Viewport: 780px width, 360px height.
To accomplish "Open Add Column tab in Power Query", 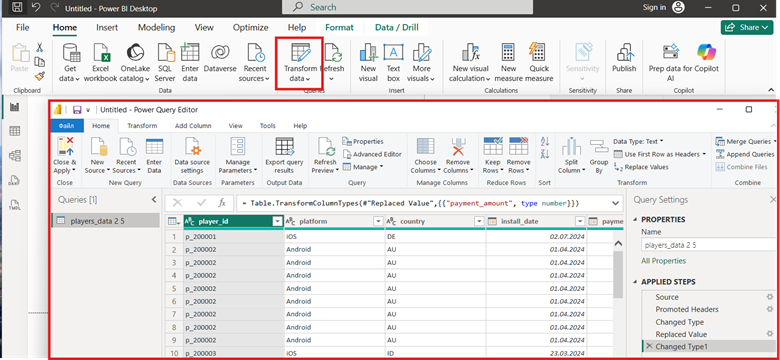I will [193, 126].
